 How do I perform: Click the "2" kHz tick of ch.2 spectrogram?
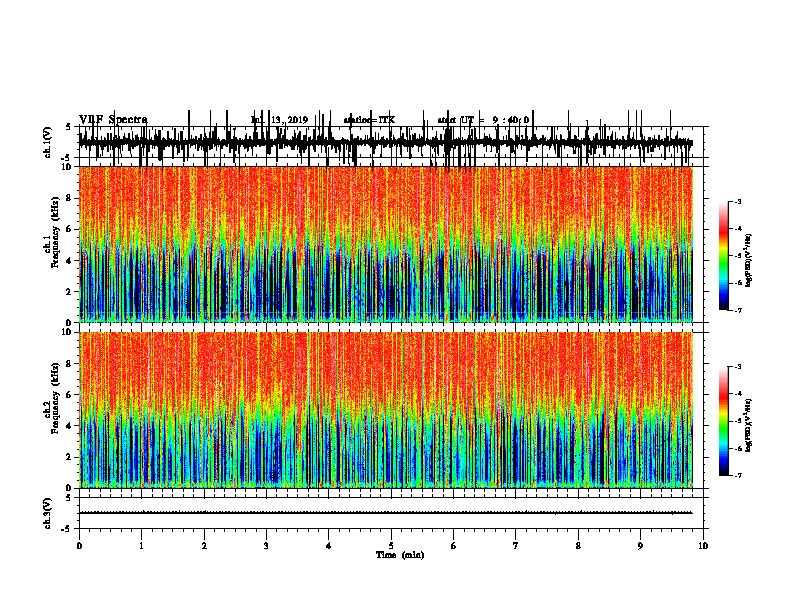[x=70, y=457]
